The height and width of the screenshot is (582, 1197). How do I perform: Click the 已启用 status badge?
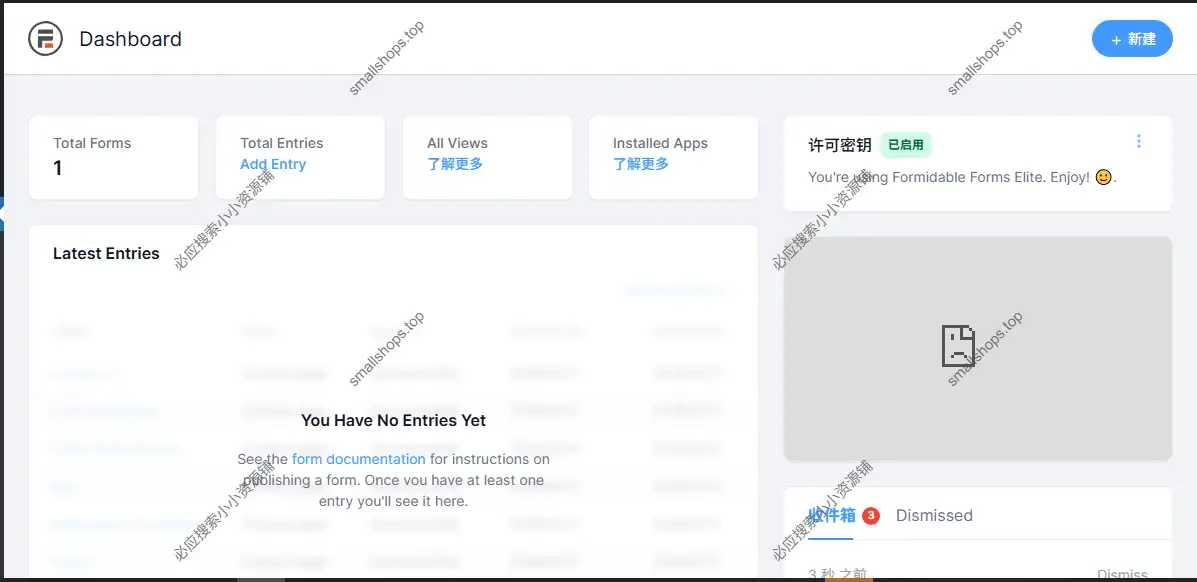[905, 145]
